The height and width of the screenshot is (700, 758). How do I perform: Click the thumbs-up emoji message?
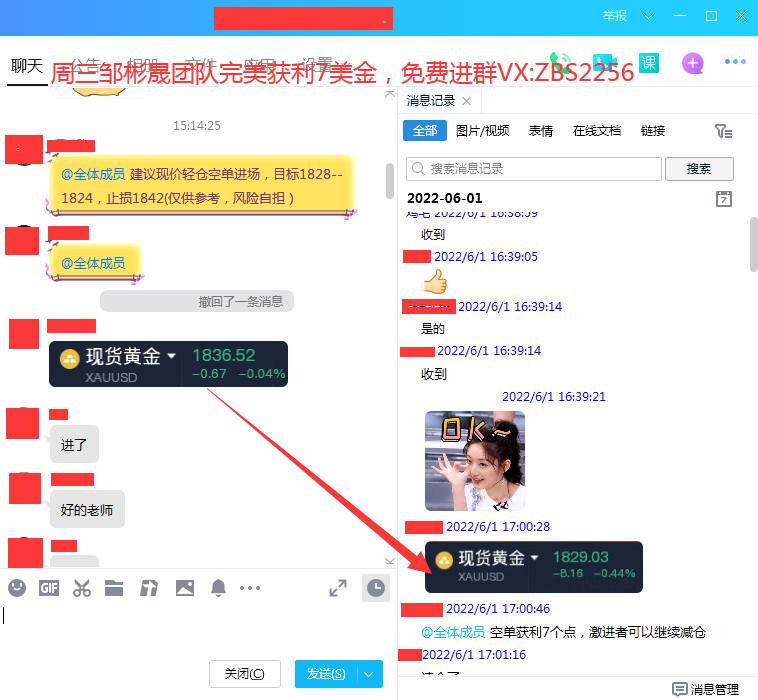pos(435,282)
